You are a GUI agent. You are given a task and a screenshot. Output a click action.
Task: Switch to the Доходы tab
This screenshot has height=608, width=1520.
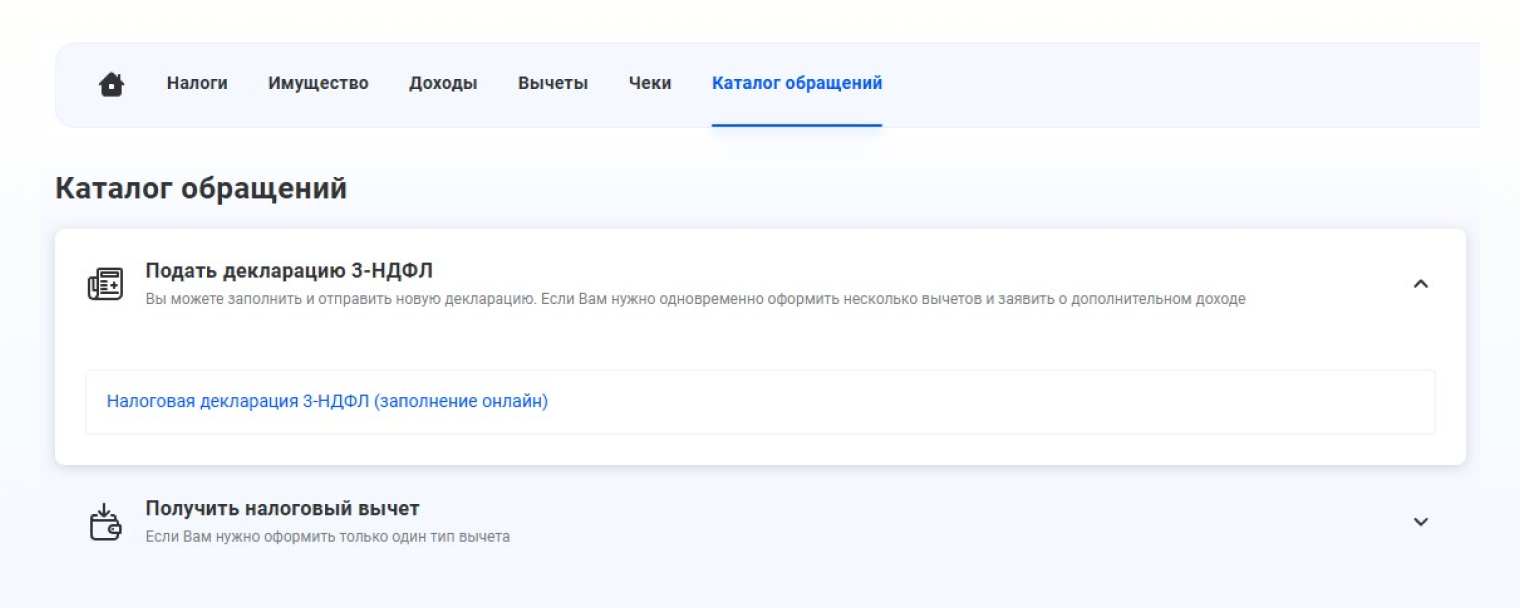click(x=443, y=83)
